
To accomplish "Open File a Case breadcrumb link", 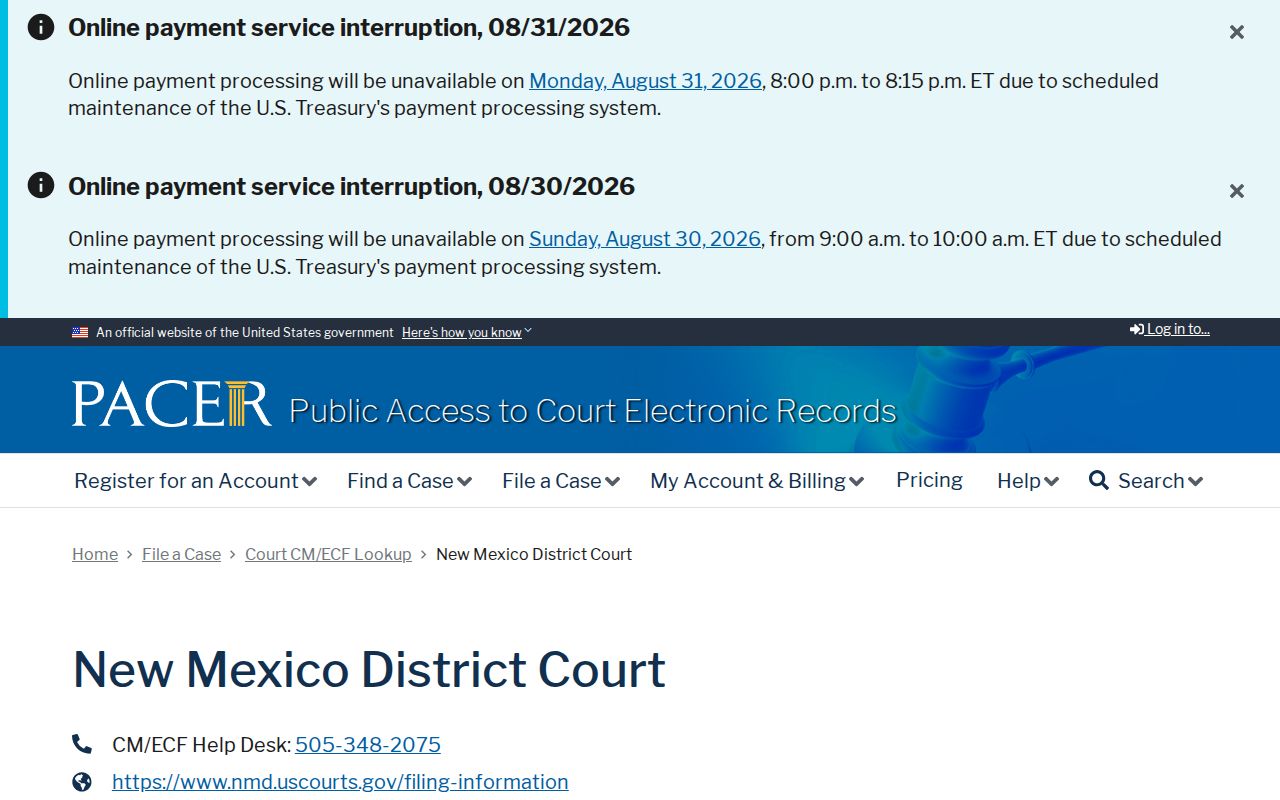I will pos(181,554).
